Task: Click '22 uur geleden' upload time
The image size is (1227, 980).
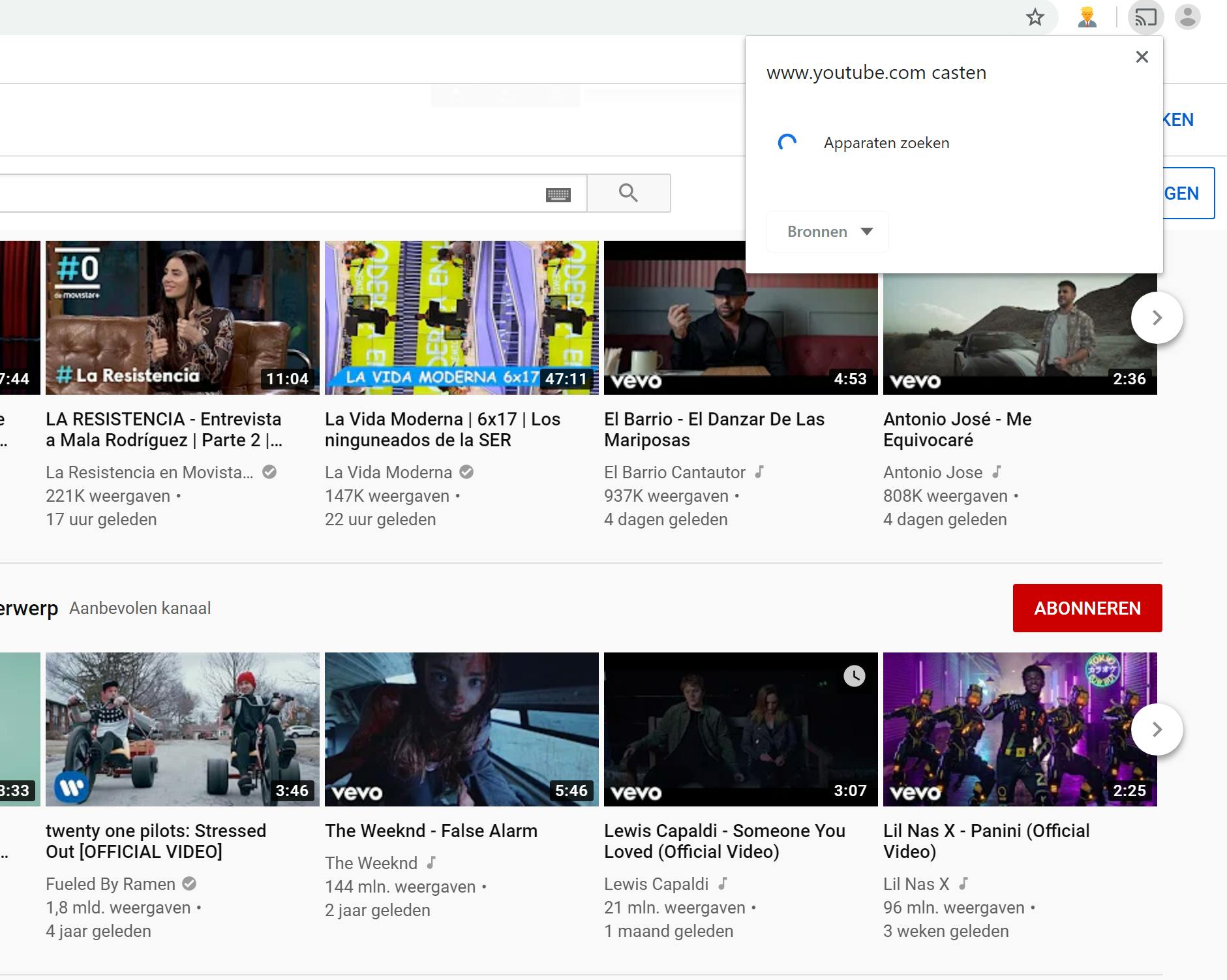Action: tap(380, 519)
